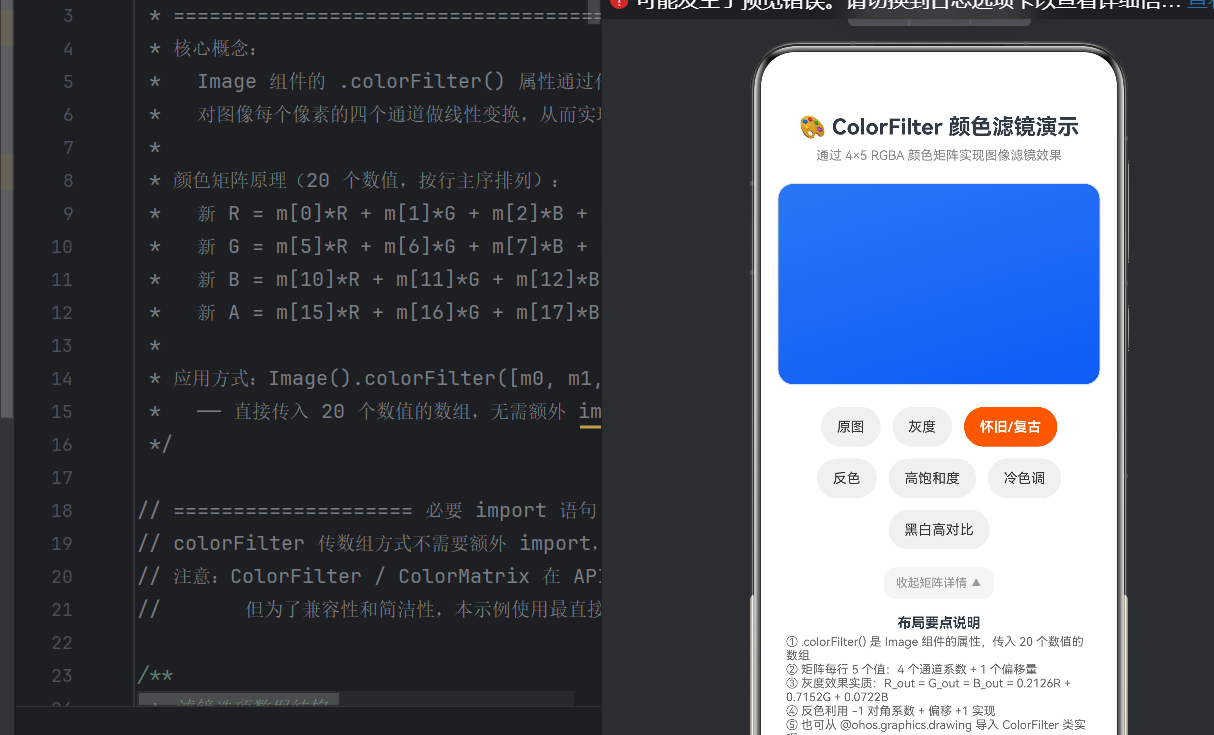Viewport: 1214px width, 735px height.
Task: Click the palette emoji in title
Action: [812, 127]
